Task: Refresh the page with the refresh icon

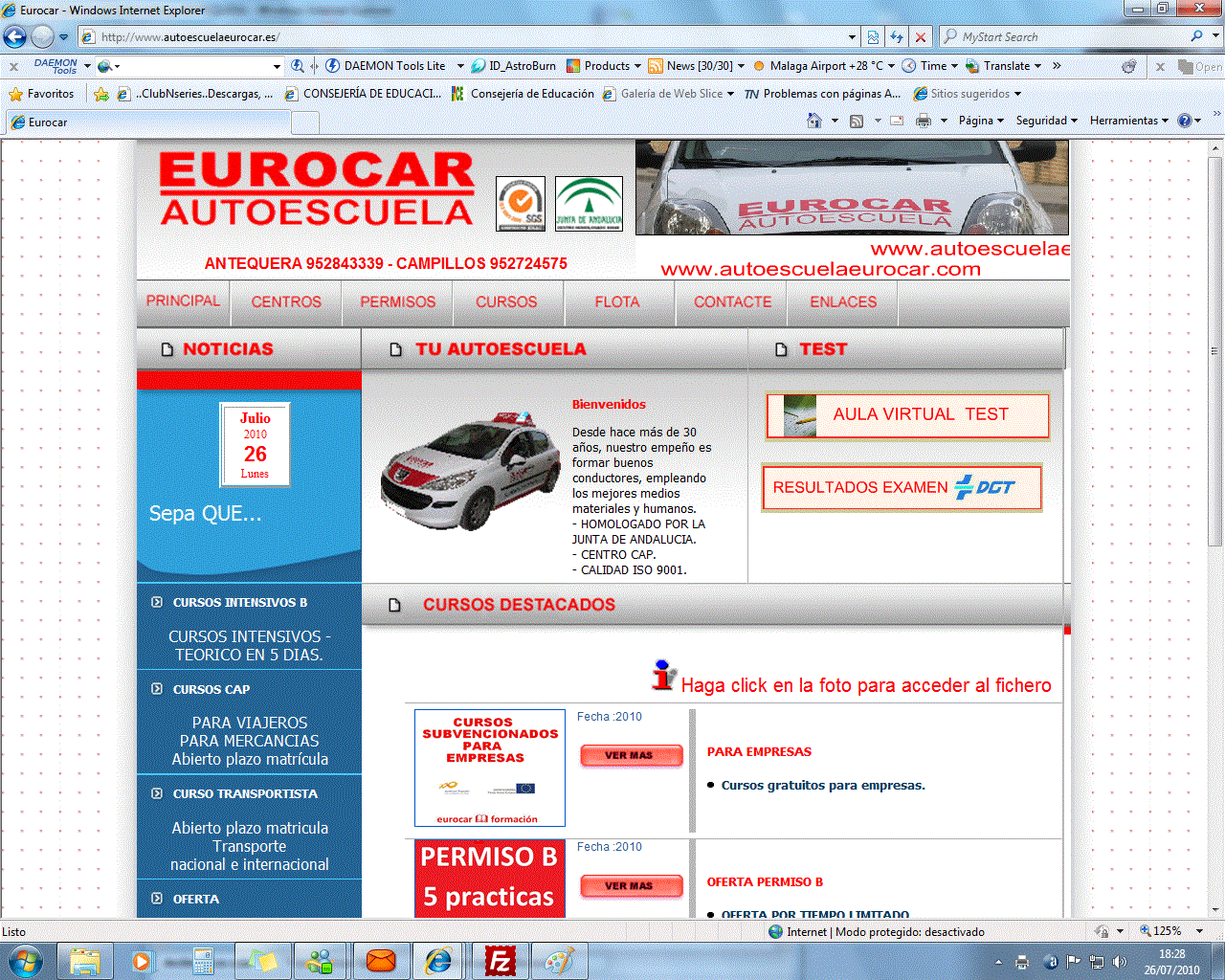Action: pyautogui.click(x=897, y=37)
